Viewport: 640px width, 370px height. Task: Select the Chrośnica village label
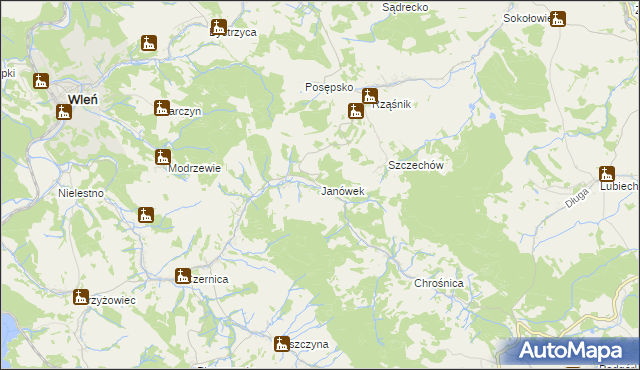click(439, 283)
